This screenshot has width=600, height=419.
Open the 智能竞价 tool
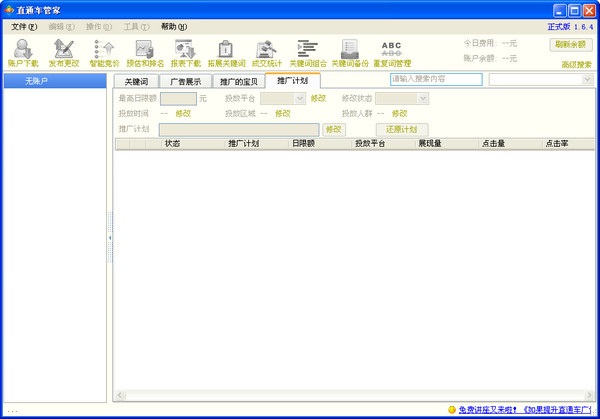[x=104, y=53]
